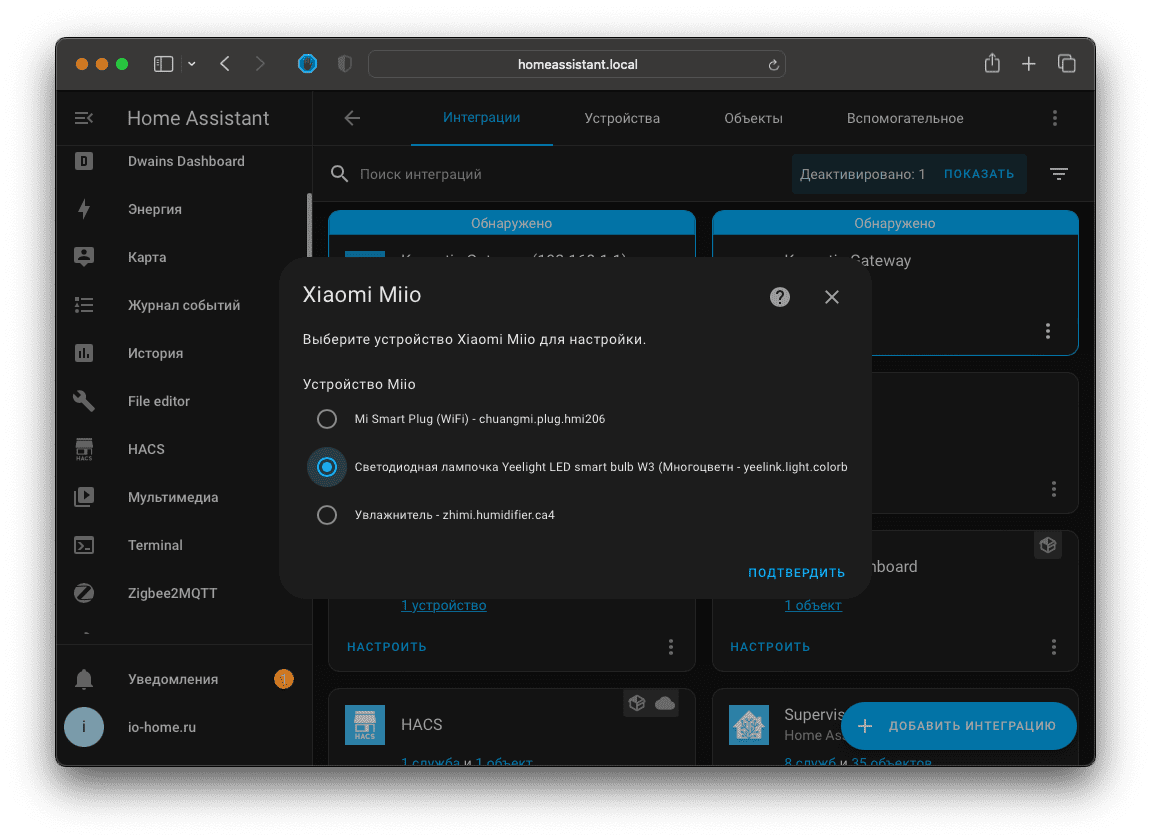Open Уведомления bell icon

pyautogui.click(x=85, y=679)
